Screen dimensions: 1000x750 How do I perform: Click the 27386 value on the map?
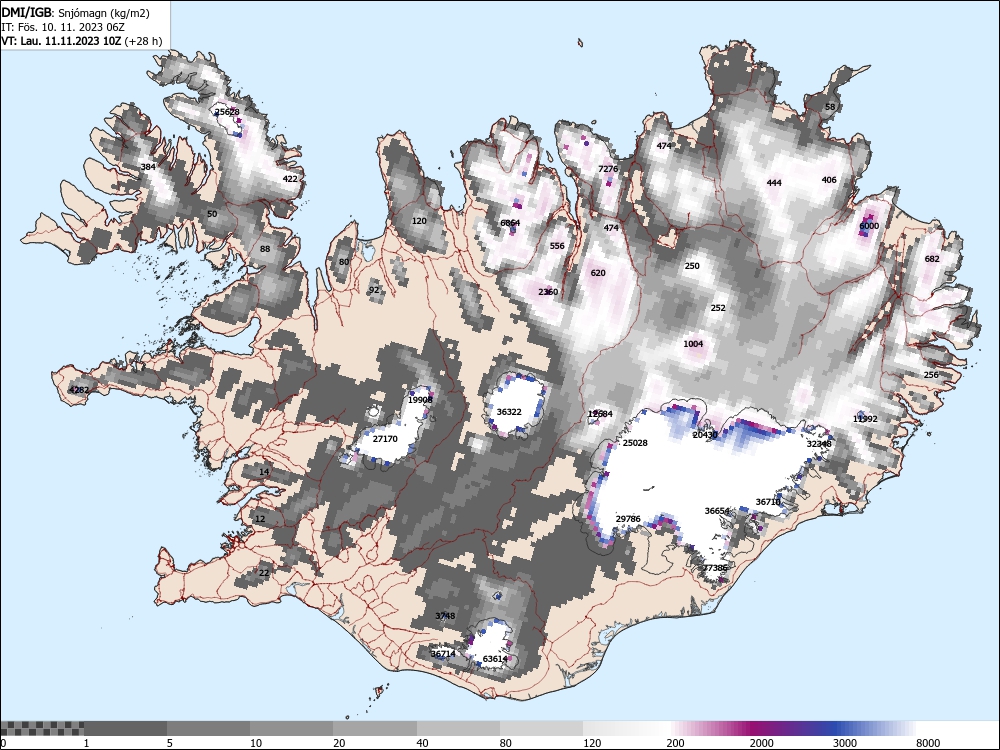click(x=715, y=568)
